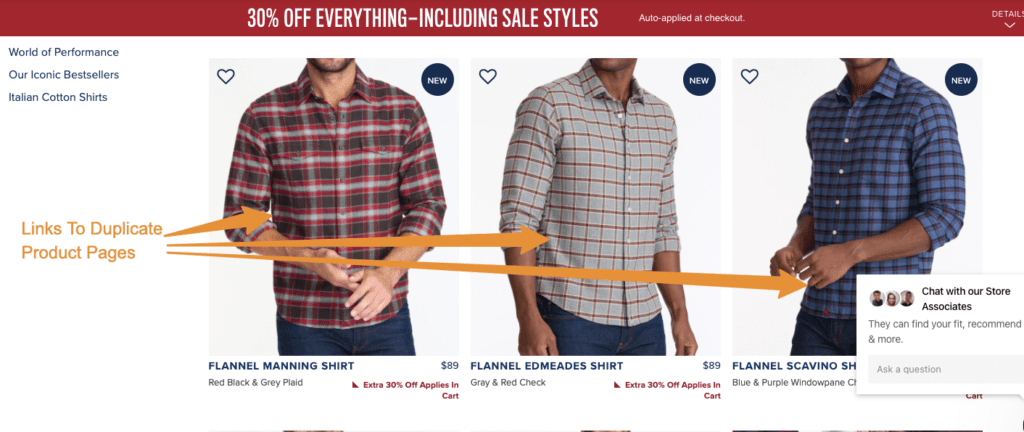Viewport: 1024px width, 432px height.
Task: Click store associates avatars in chat widget
Action: tap(891, 299)
